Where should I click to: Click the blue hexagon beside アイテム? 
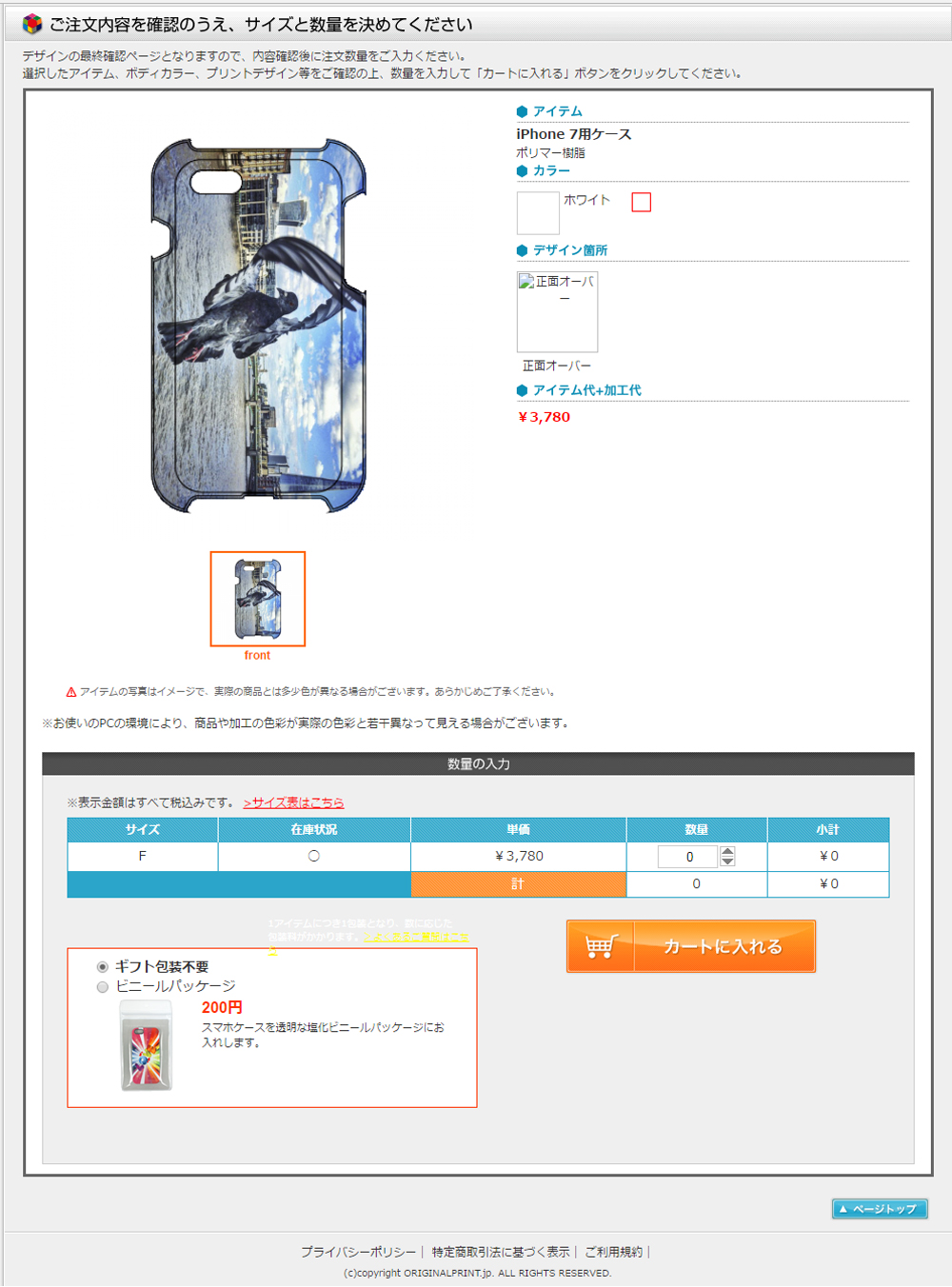522,111
